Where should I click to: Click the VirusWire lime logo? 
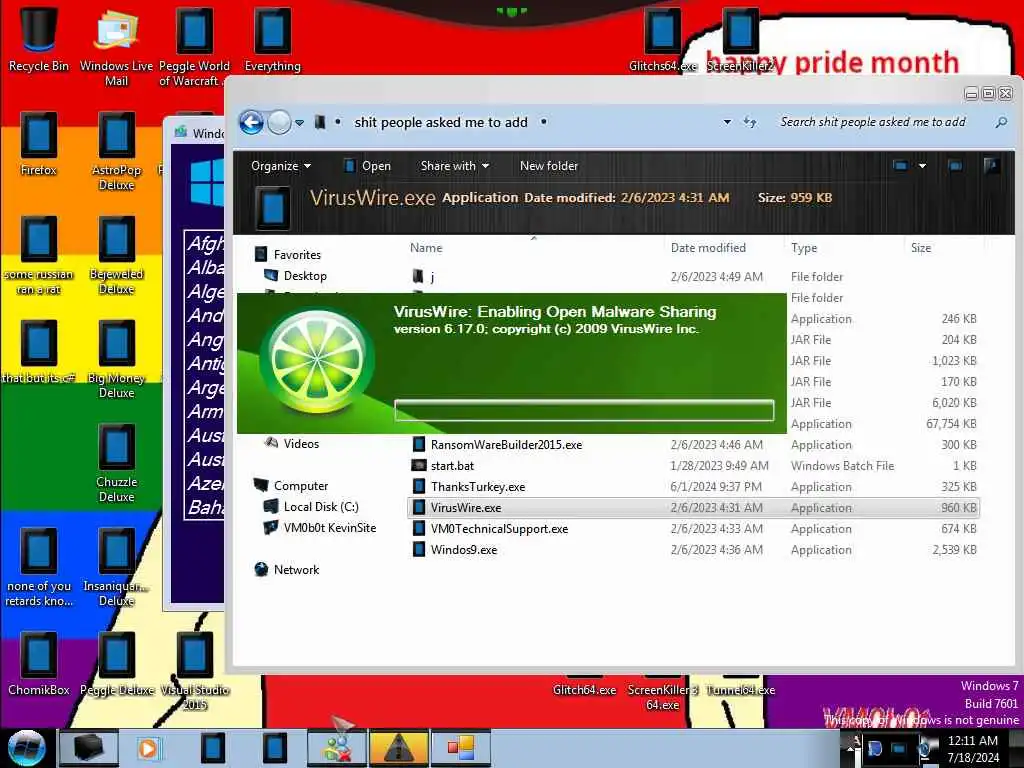317,361
